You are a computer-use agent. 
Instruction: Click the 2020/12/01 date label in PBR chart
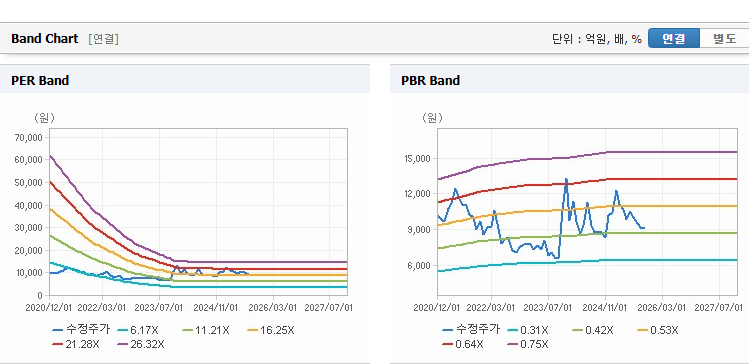click(437, 307)
